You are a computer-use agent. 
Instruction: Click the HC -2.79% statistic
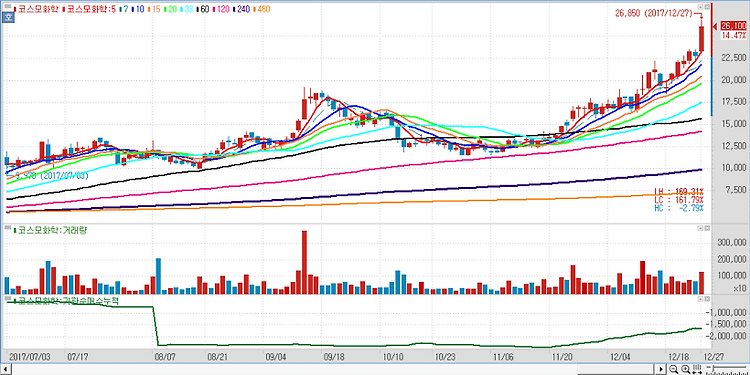tap(679, 209)
